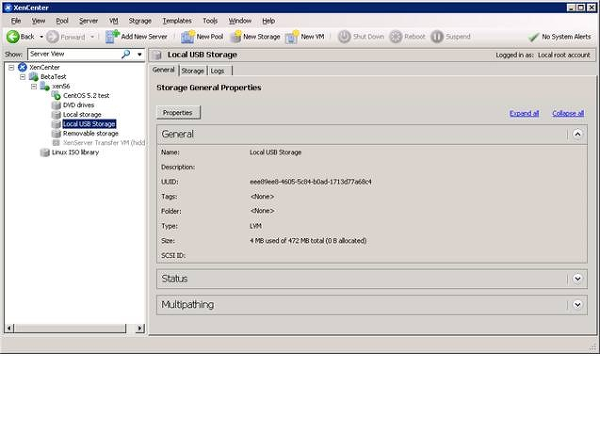Open the Tools menu
The image size is (600, 433).
pyautogui.click(x=210, y=21)
